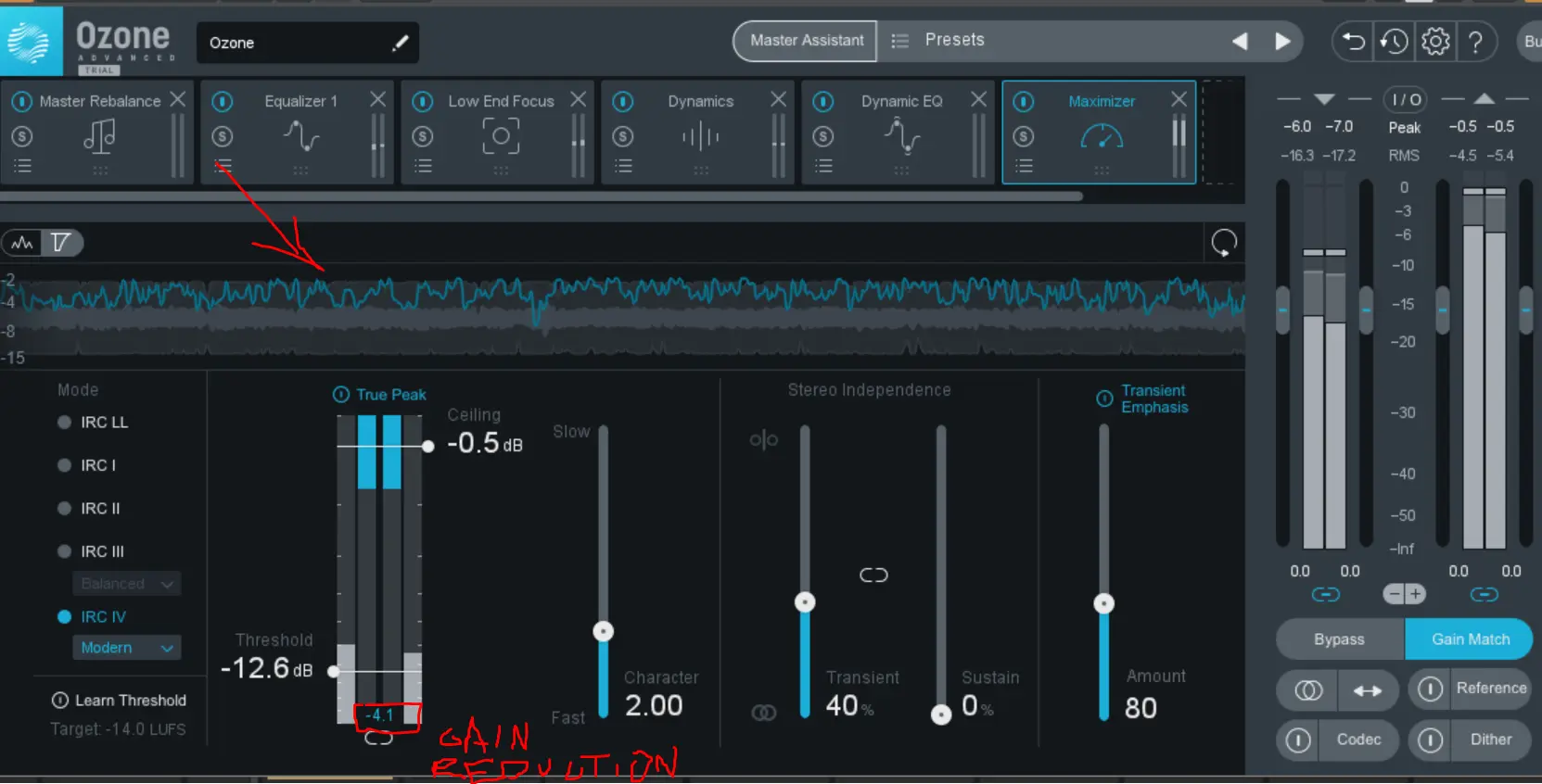Switch to the Low End Focus module
The image size is (1542, 784).
tap(501, 101)
